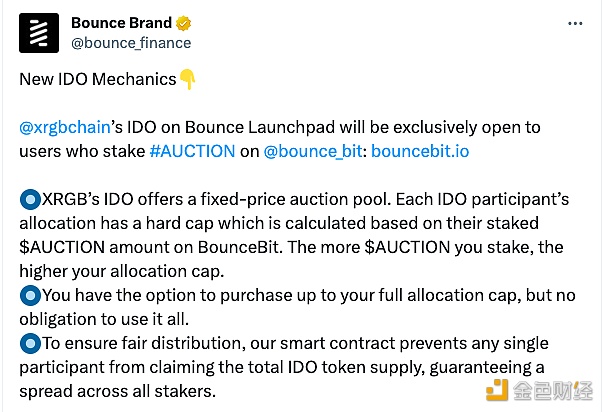
Task: Click the blue bullet before You have
Action: coord(30,296)
